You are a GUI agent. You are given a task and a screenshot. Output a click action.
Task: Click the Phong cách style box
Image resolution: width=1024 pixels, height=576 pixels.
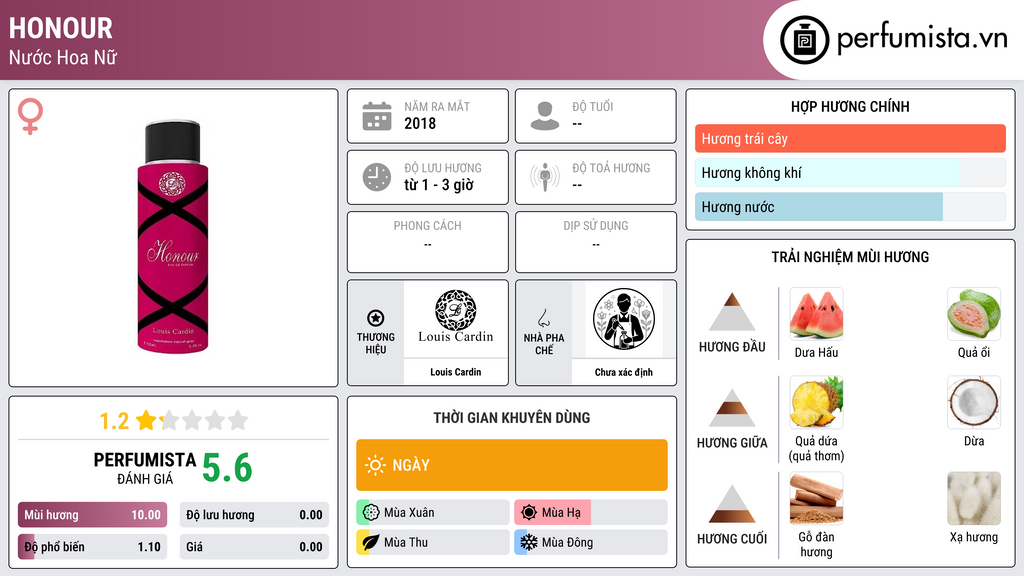tap(428, 242)
